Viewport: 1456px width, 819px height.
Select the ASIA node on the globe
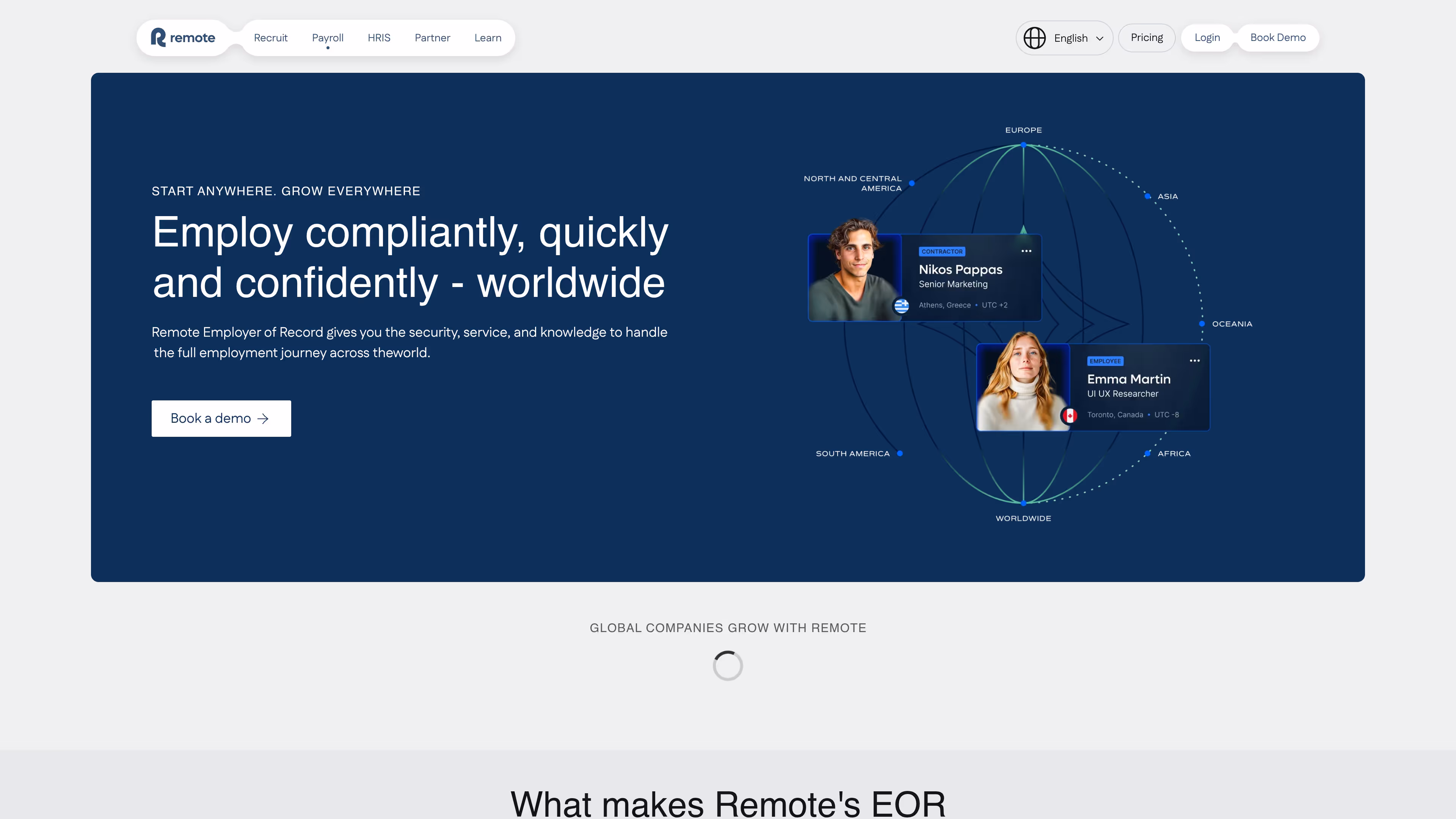point(1147,196)
